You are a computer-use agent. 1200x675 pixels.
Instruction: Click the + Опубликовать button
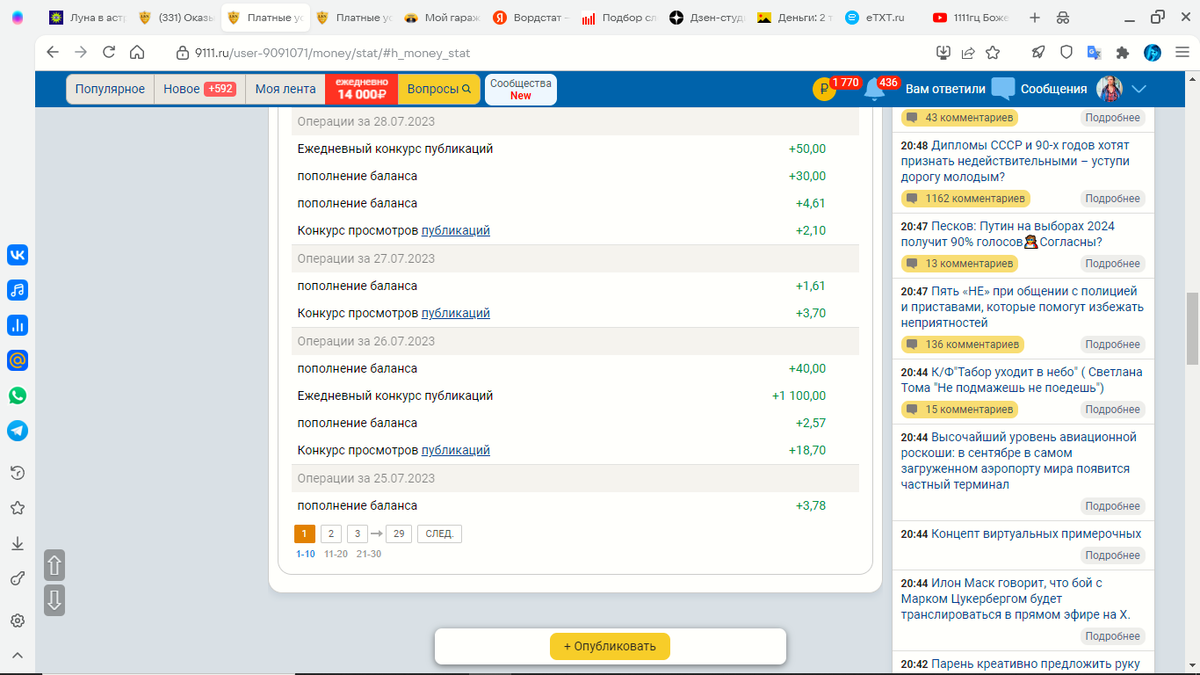click(x=608, y=646)
